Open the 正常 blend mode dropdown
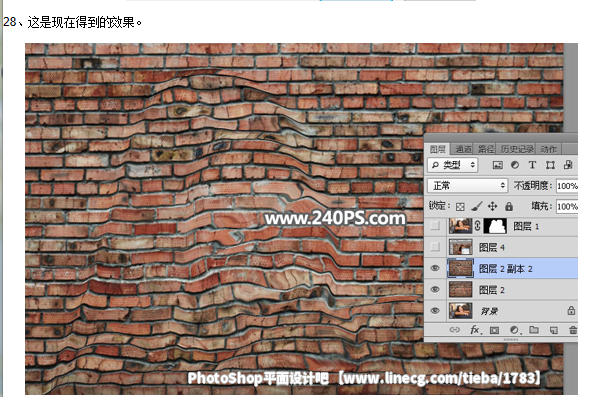 click(467, 186)
